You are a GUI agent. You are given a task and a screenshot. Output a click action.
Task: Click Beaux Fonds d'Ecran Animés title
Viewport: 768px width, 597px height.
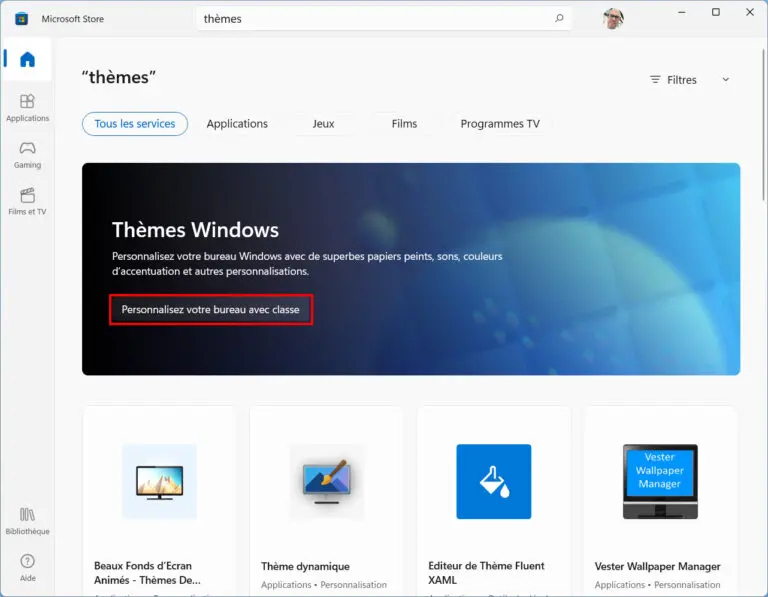point(147,573)
